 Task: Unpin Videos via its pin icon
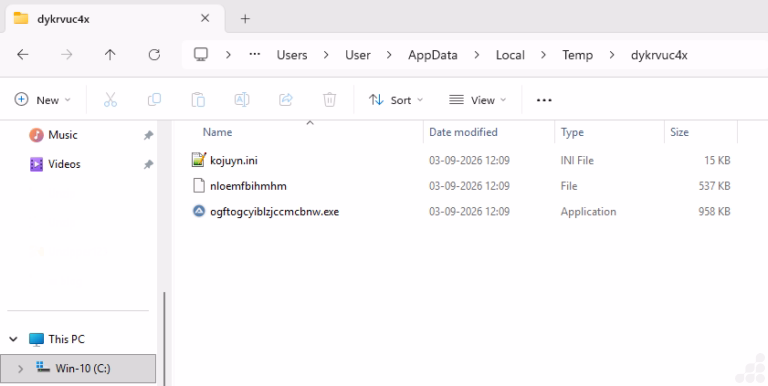148,165
